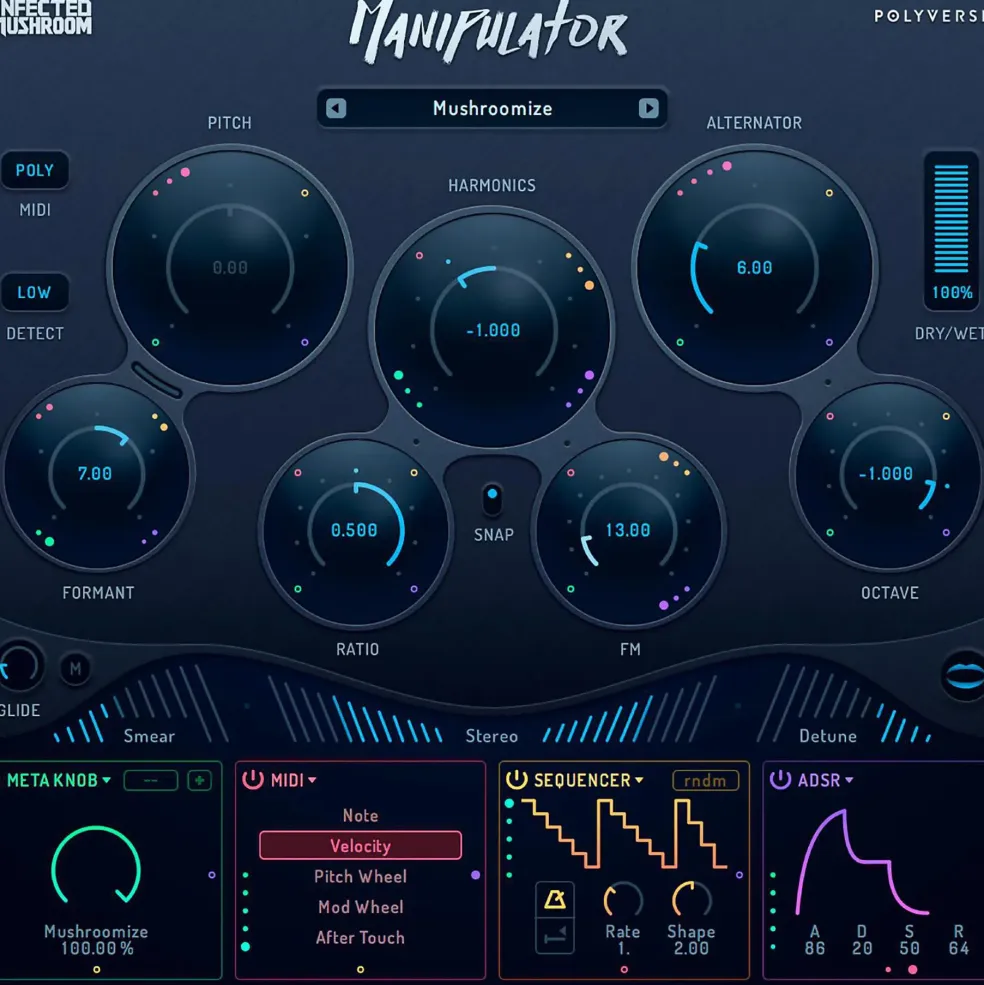The image size is (984, 985).
Task: Open the SEQUENCER dropdown arrow
Action: pos(639,780)
